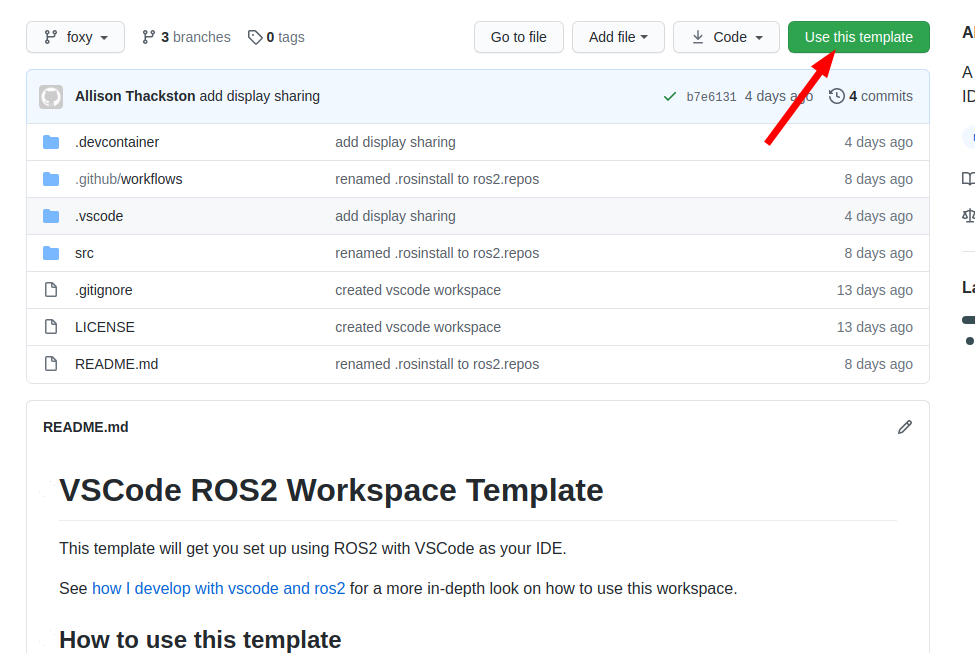Image resolution: width=975 pixels, height=653 pixels.
Task: Click the .devcontainer folder icon
Action: pos(51,142)
